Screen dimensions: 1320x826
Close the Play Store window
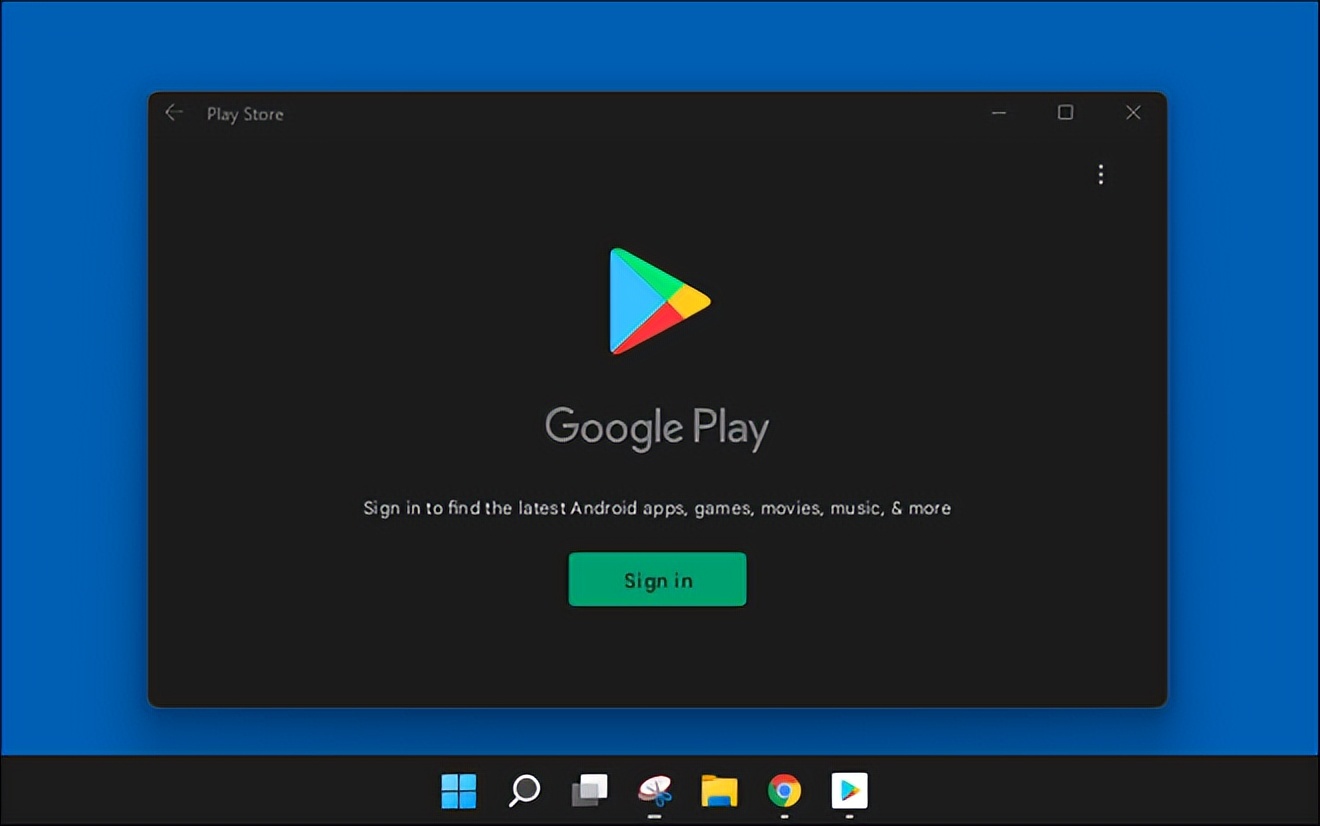1132,113
